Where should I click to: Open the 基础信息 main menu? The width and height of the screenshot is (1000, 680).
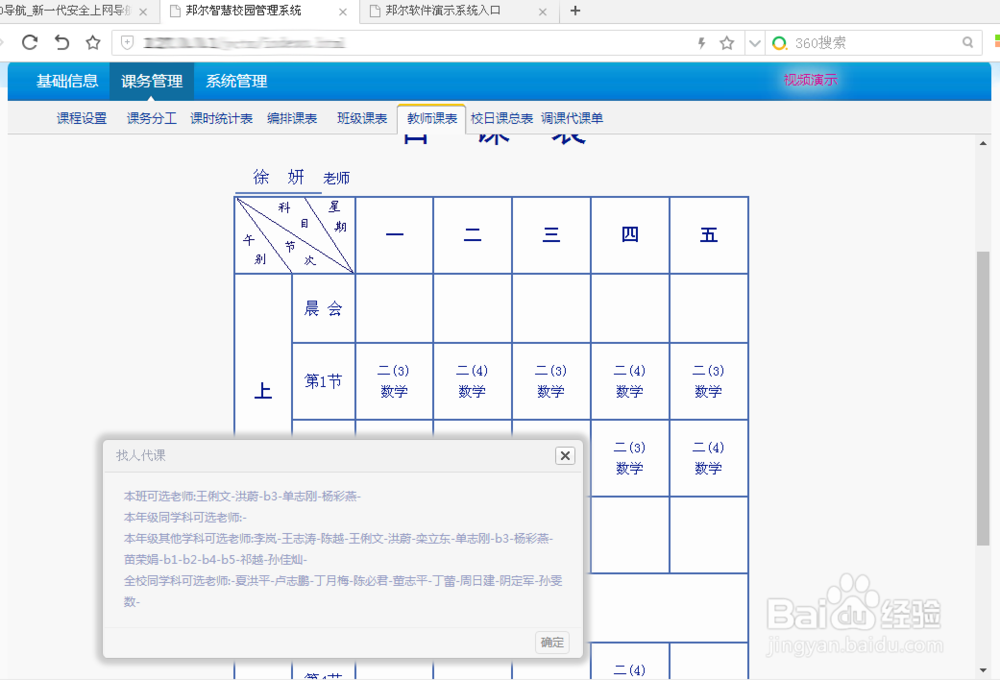[67, 81]
